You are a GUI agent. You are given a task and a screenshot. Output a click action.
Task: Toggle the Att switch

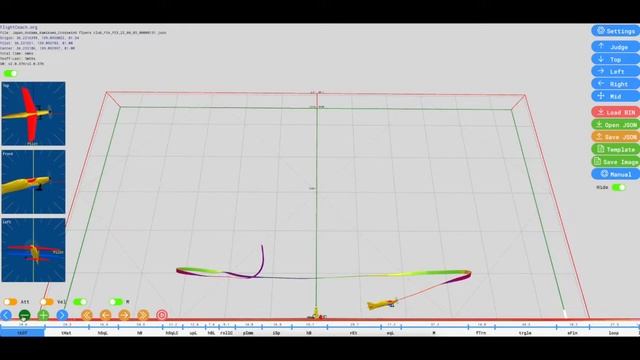[10, 302]
